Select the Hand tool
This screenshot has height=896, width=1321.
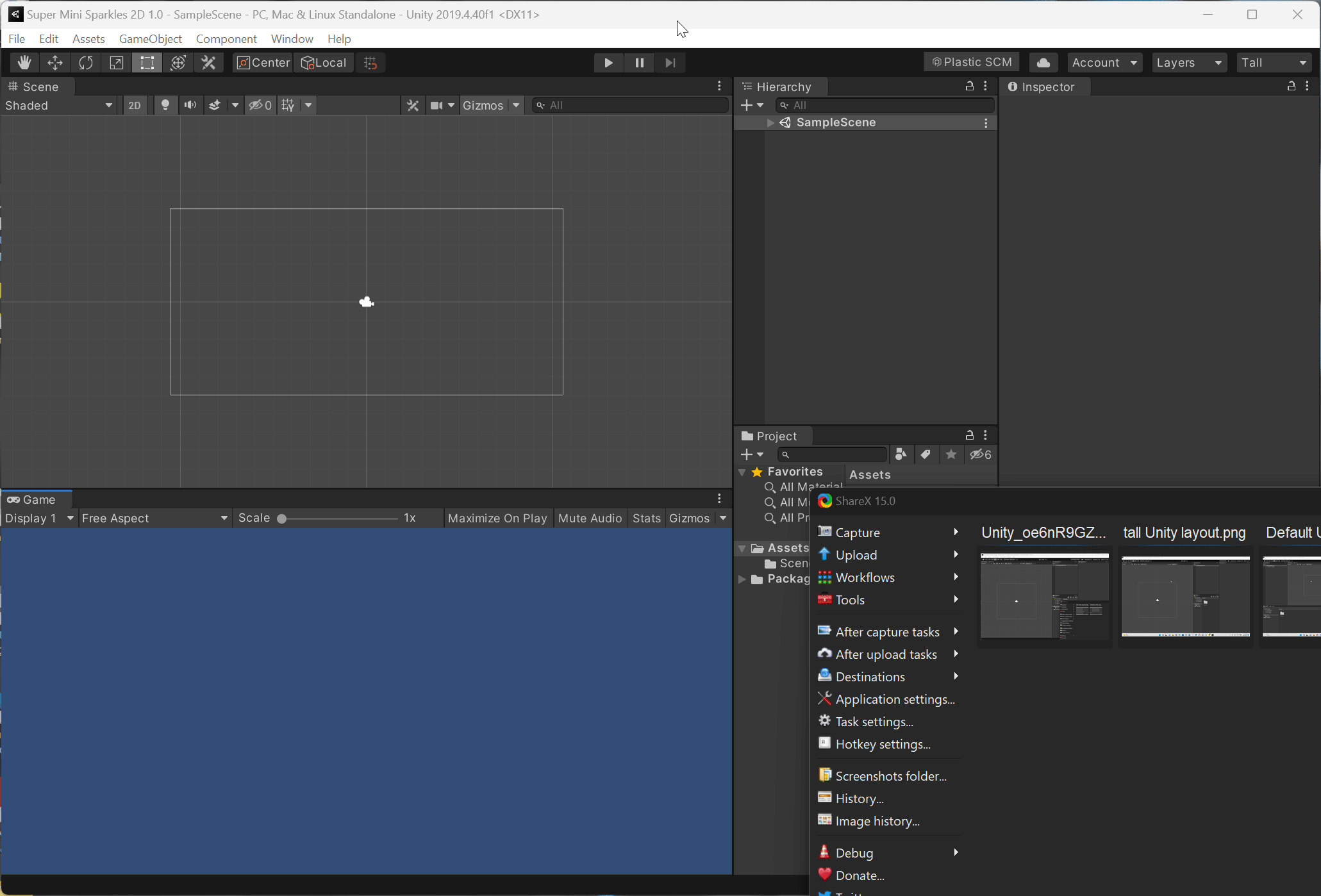[x=24, y=62]
